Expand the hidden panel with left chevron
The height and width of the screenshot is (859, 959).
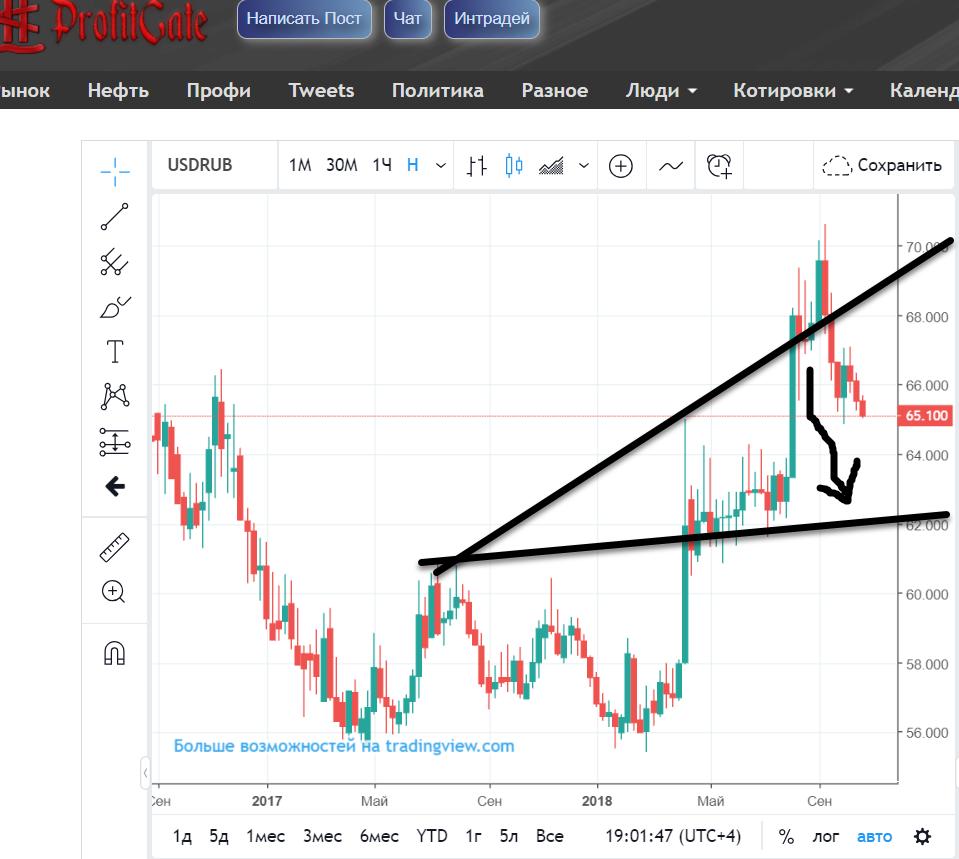146,773
